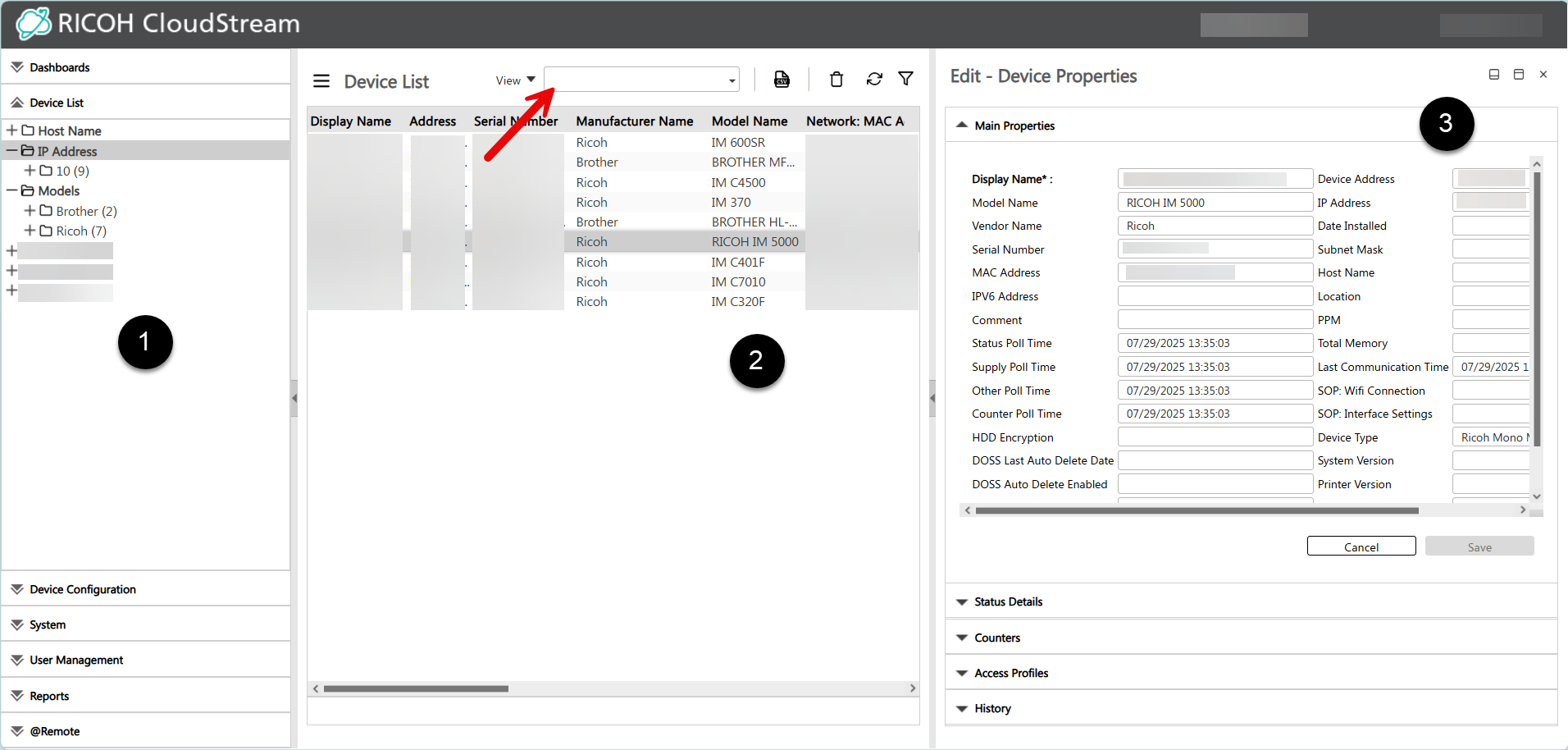Expand the Host Name tree node

[12, 130]
